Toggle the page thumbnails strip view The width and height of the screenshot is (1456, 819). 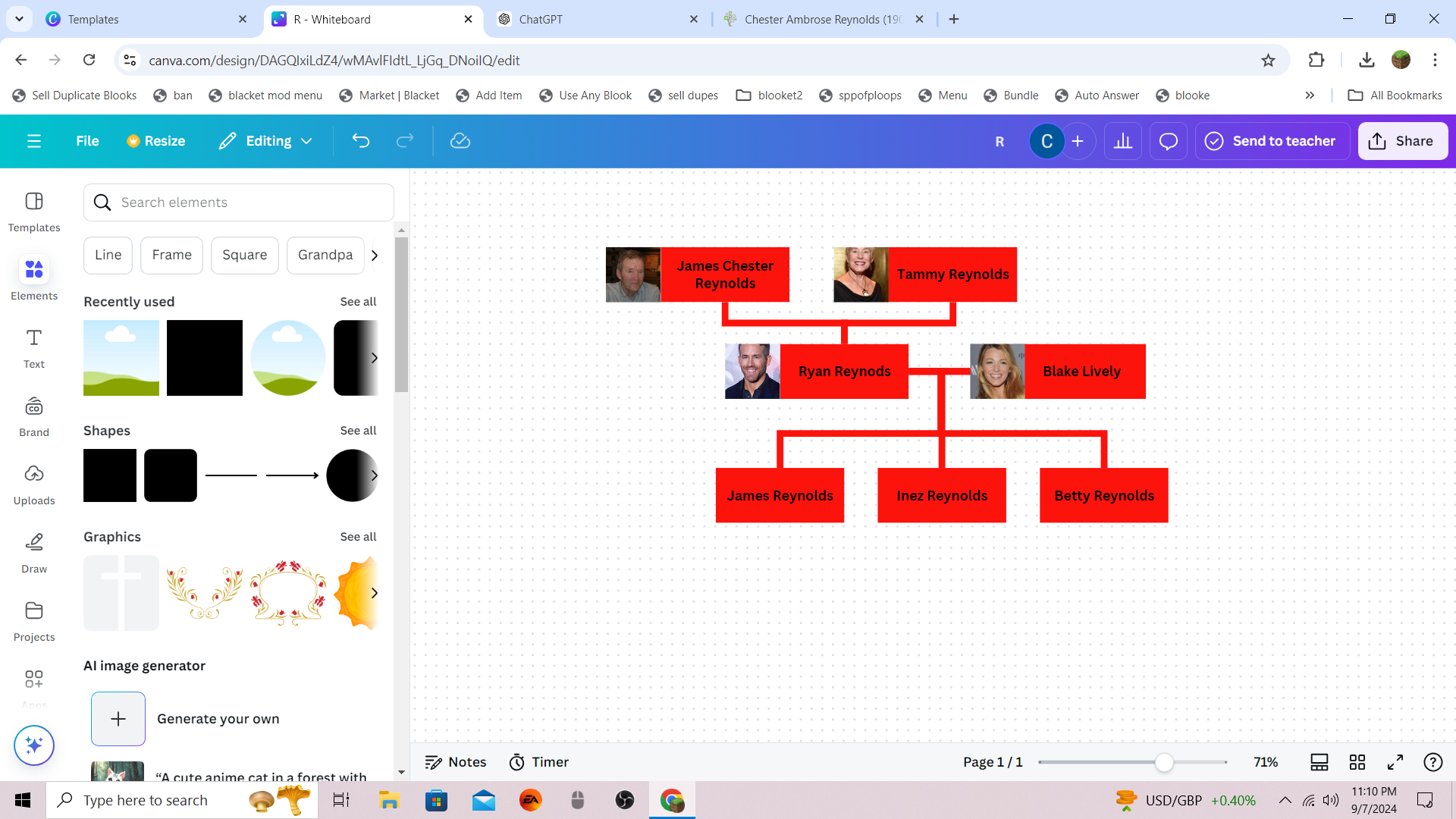coord(1319,762)
